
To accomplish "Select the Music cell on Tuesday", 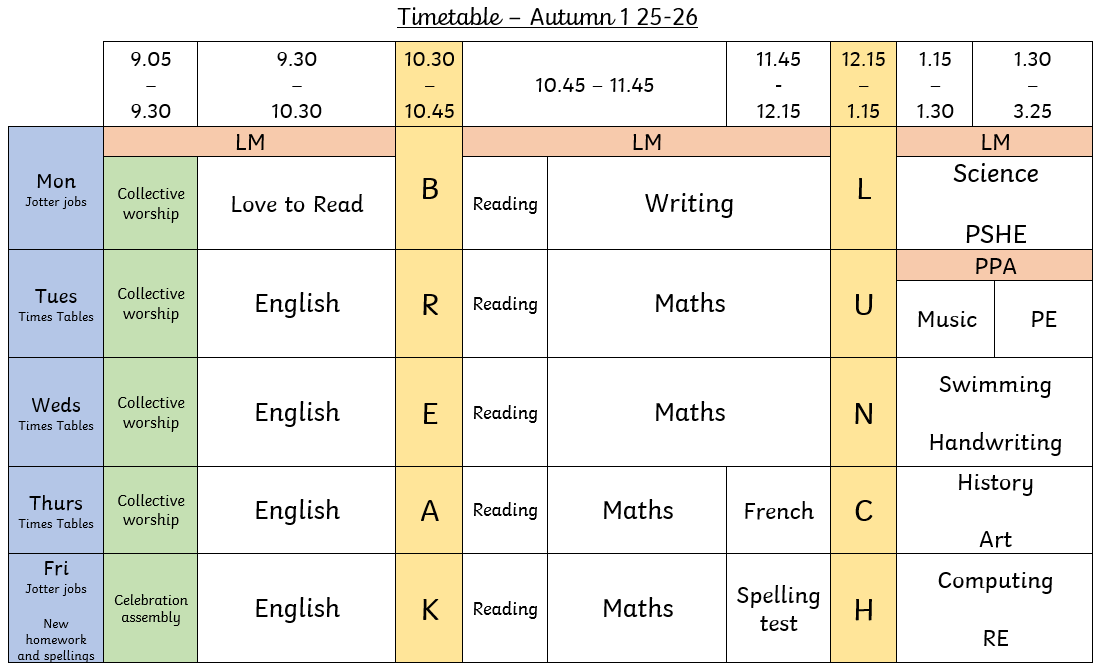I will pyautogui.click(x=946, y=319).
